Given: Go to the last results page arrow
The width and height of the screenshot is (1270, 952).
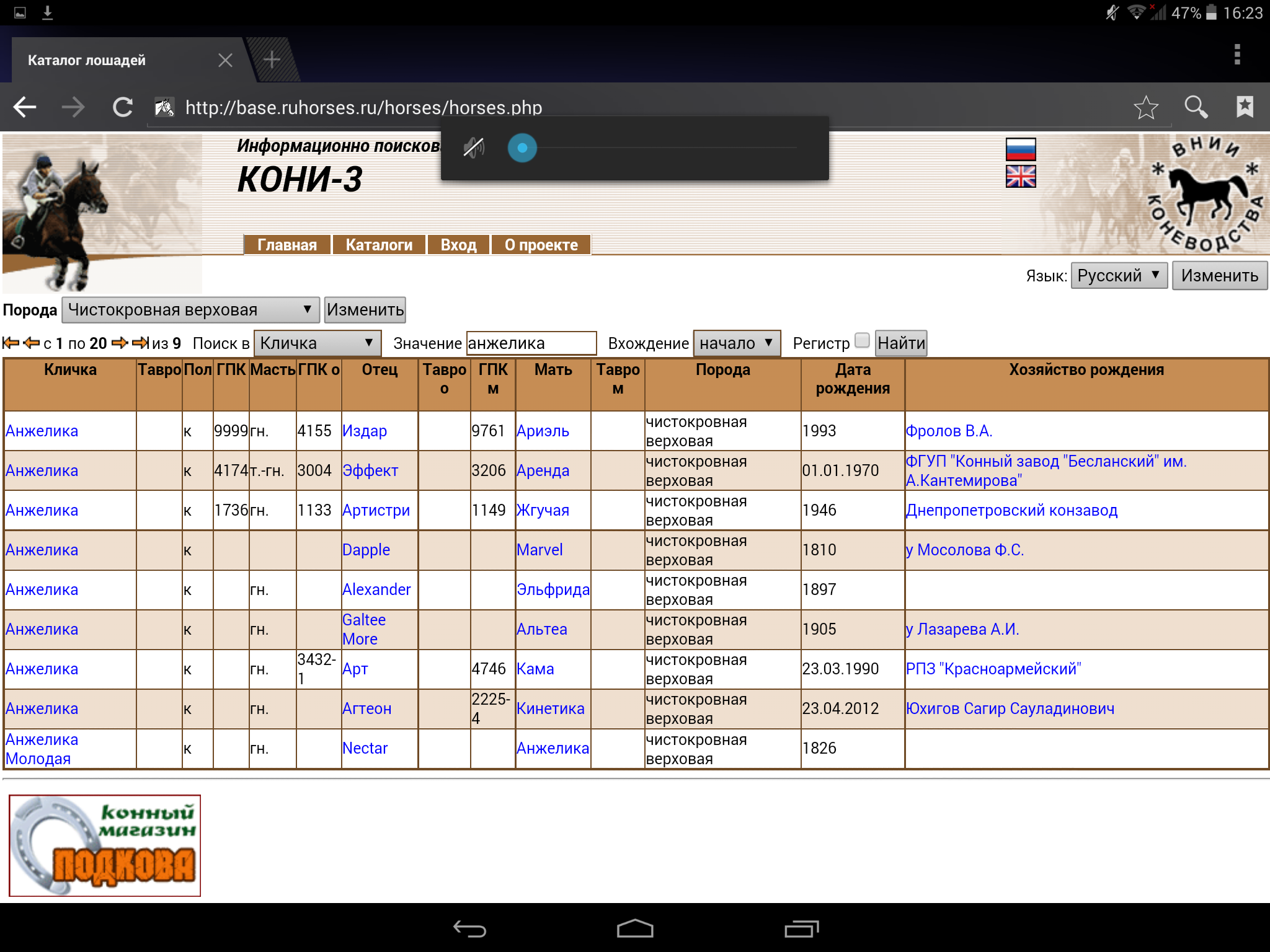Looking at the screenshot, I should [x=141, y=343].
